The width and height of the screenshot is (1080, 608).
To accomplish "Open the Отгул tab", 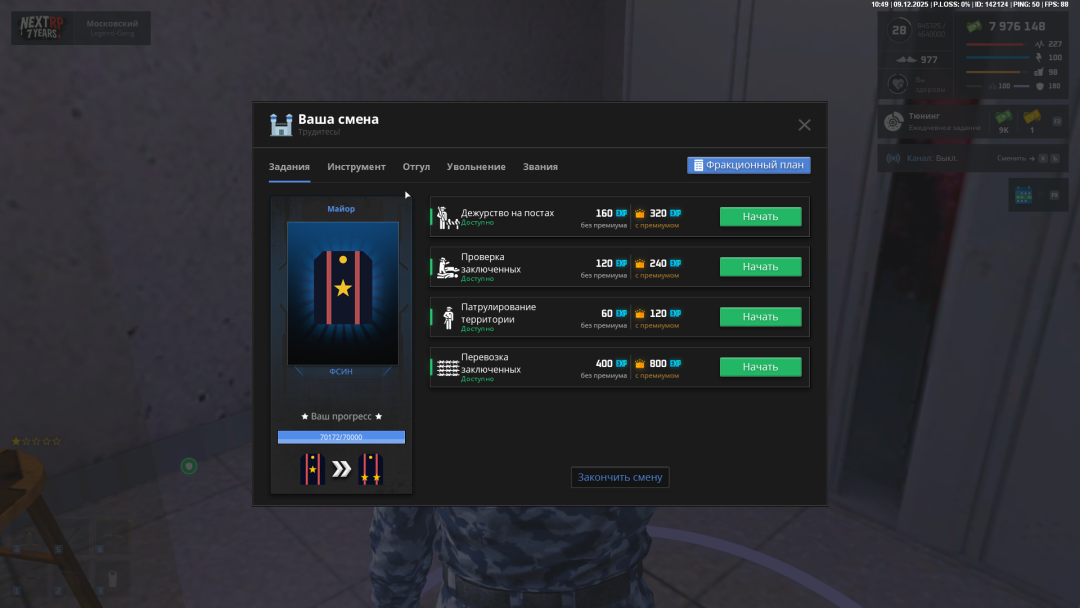I will (x=416, y=167).
